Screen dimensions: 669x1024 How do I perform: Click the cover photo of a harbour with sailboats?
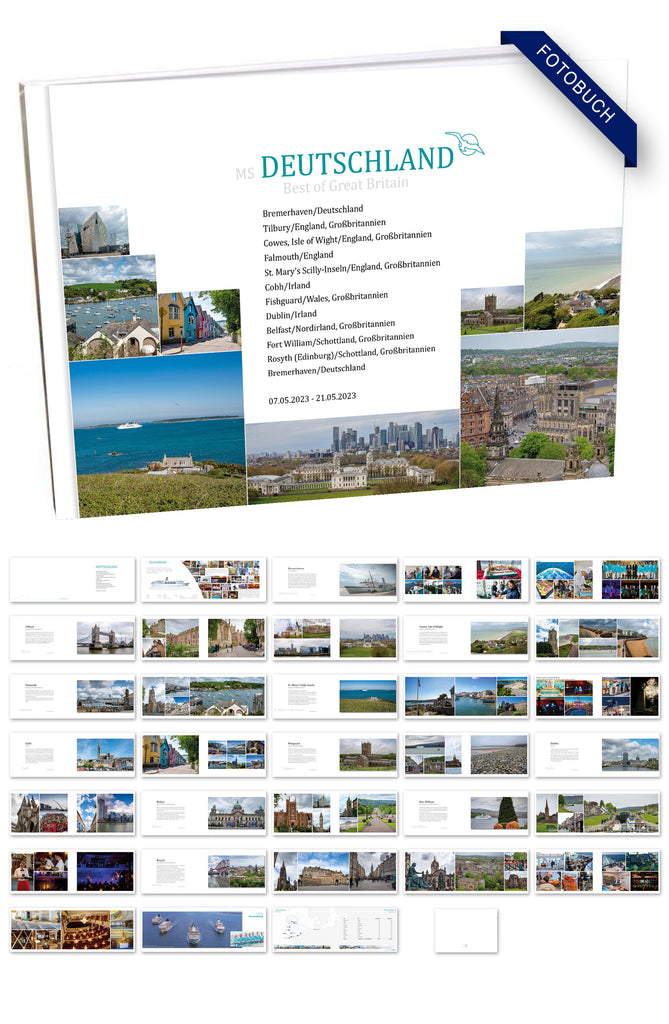pyautogui.click(x=112, y=308)
